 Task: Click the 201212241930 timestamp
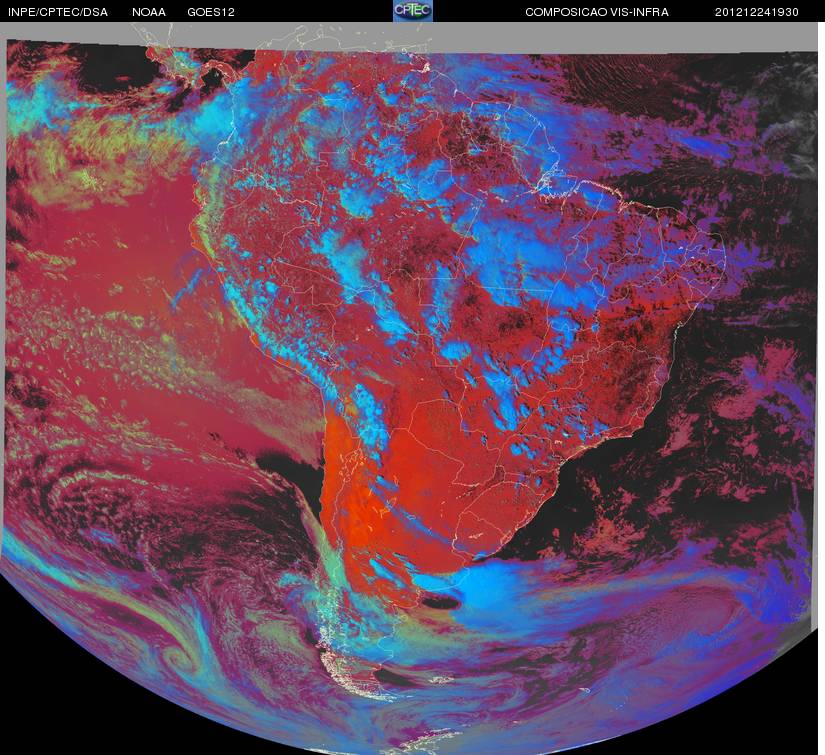point(757,12)
